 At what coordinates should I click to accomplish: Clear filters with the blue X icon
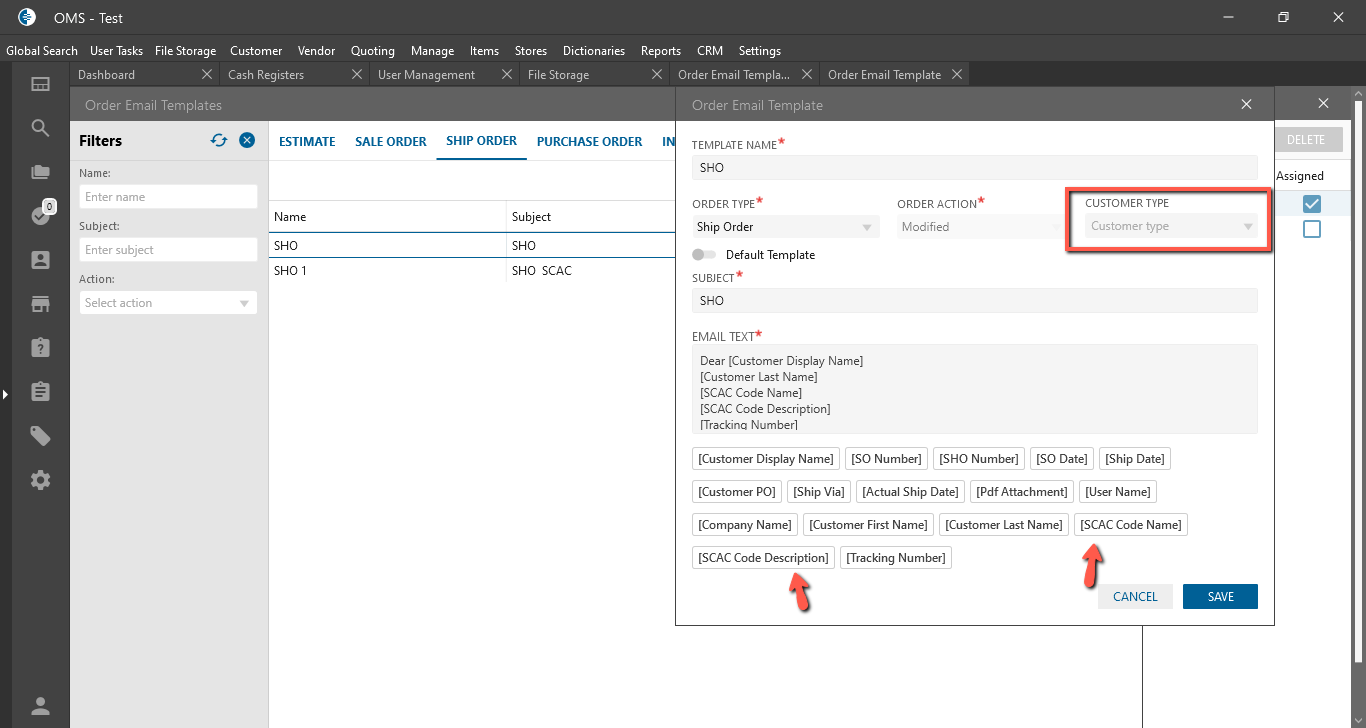pyautogui.click(x=247, y=141)
